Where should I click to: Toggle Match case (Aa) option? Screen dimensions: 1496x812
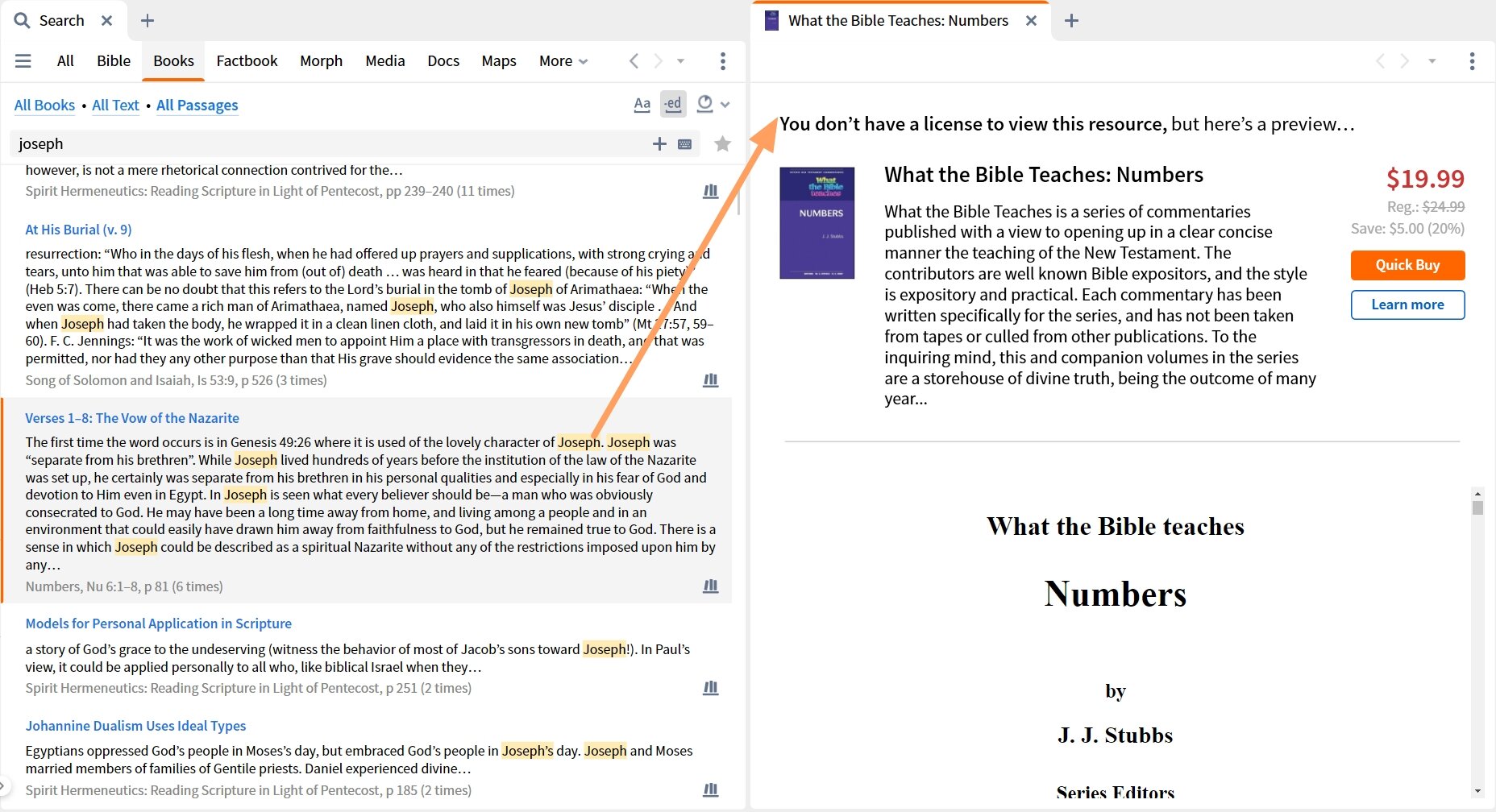[x=642, y=104]
